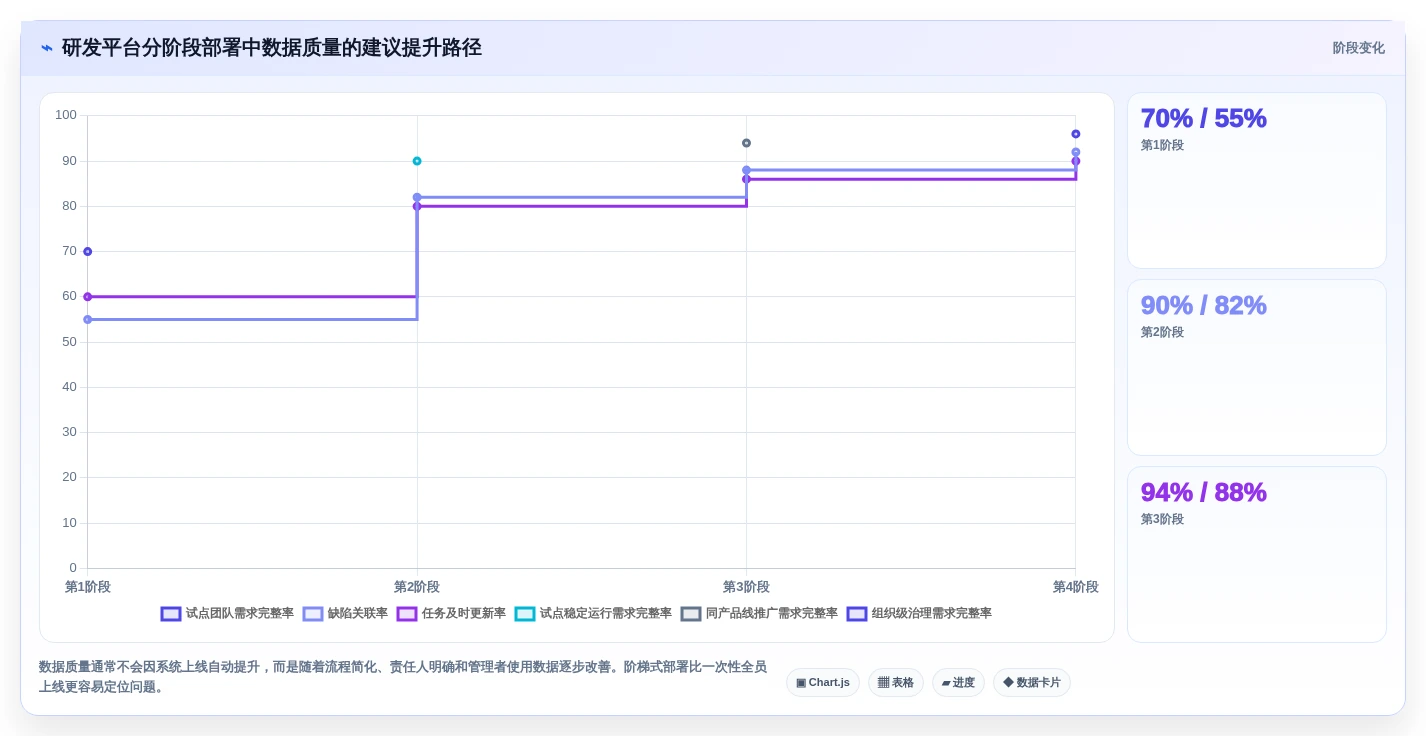Select the 94% / 88% 第3阶段 card
This screenshot has height=736, width=1426.
pyautogui.click(x=1257, y=555)
